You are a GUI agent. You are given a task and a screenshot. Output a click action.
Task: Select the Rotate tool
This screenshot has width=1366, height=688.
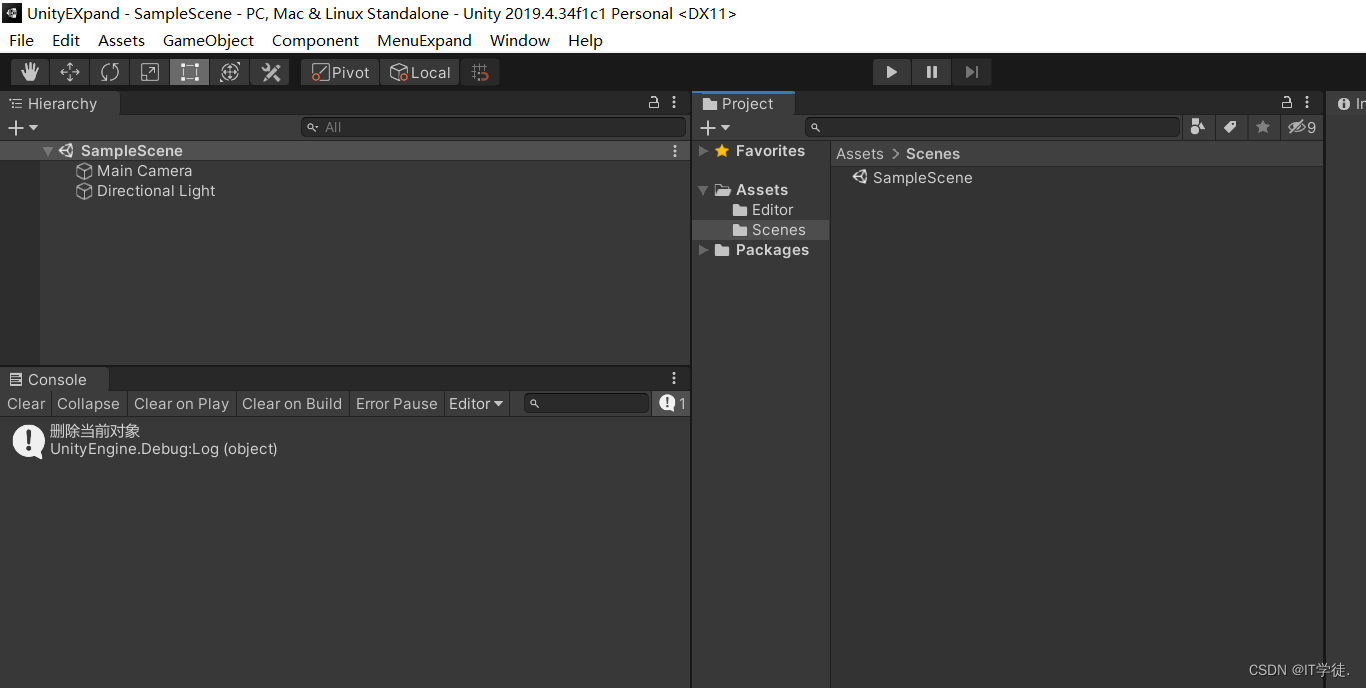click(110, 72)
